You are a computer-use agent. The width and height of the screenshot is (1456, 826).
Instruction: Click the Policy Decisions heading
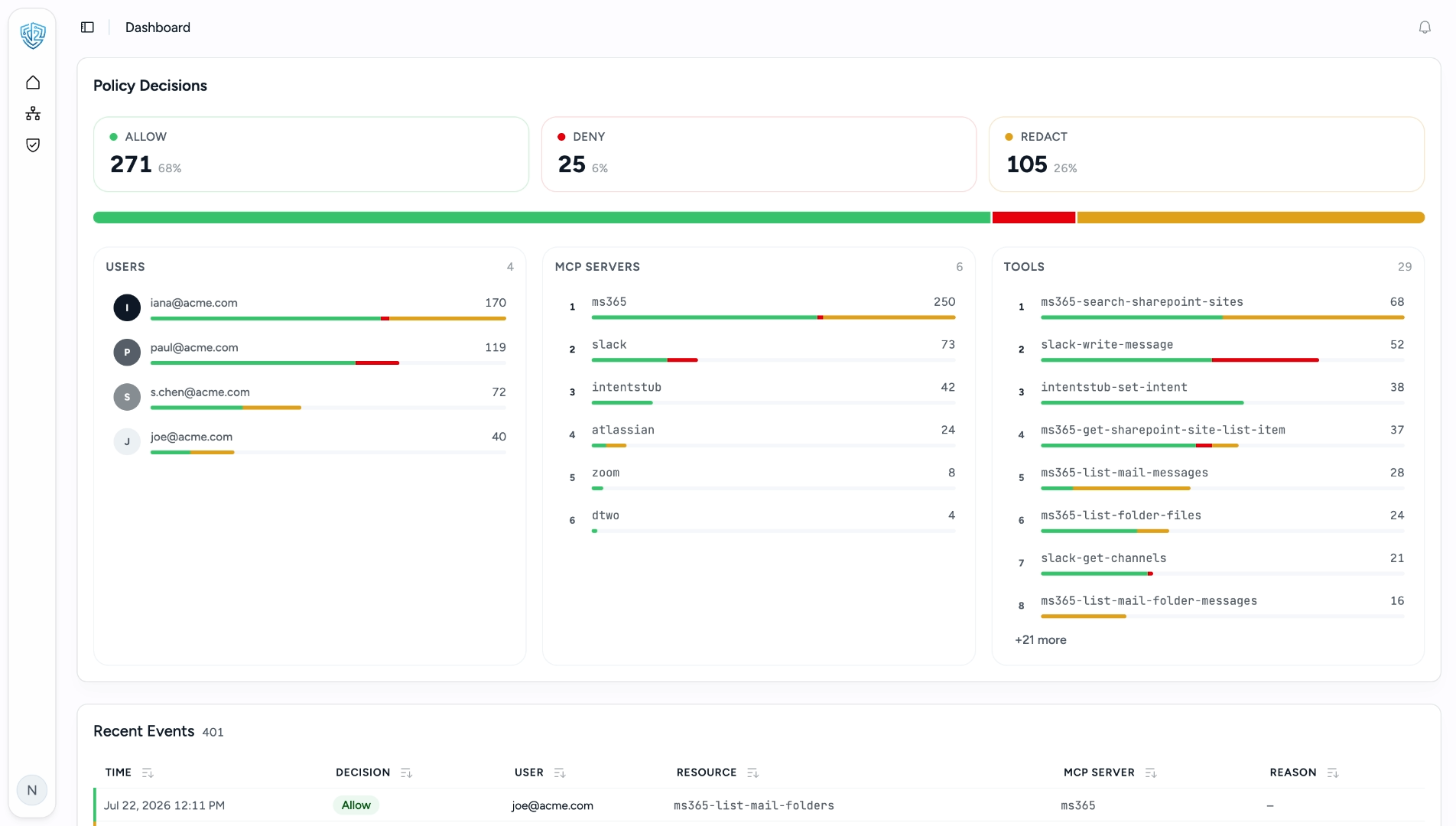[150, 86]
